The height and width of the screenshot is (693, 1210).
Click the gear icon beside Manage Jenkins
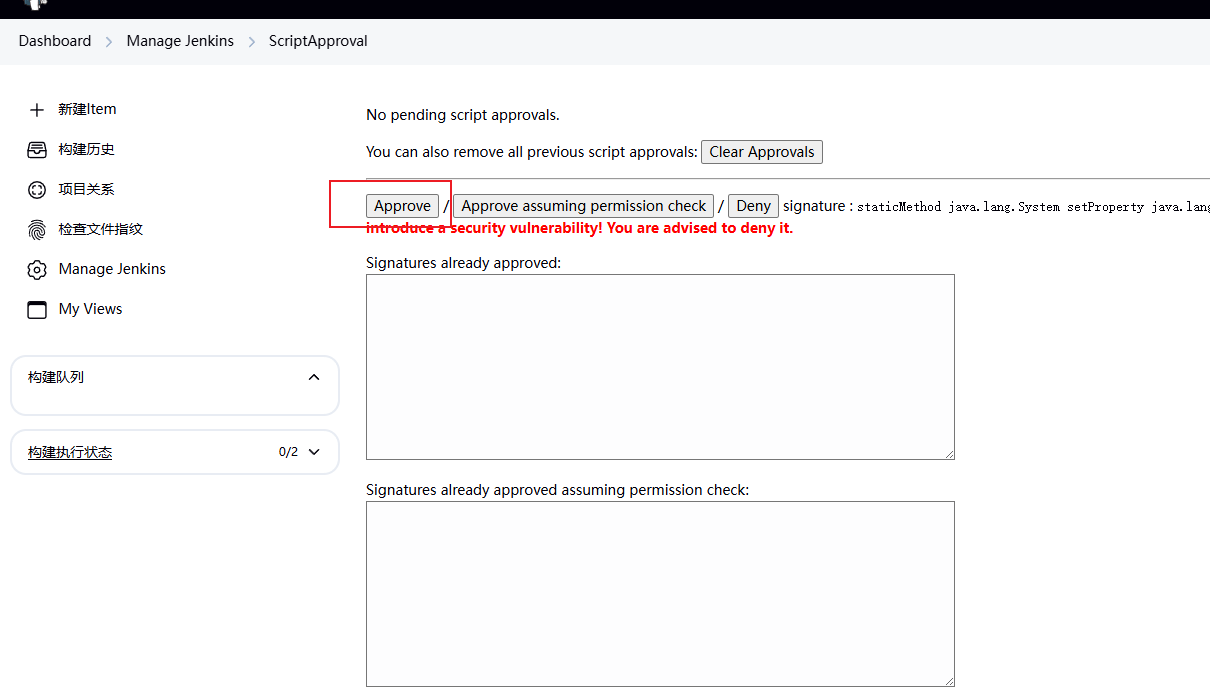[x=37, y=270]
